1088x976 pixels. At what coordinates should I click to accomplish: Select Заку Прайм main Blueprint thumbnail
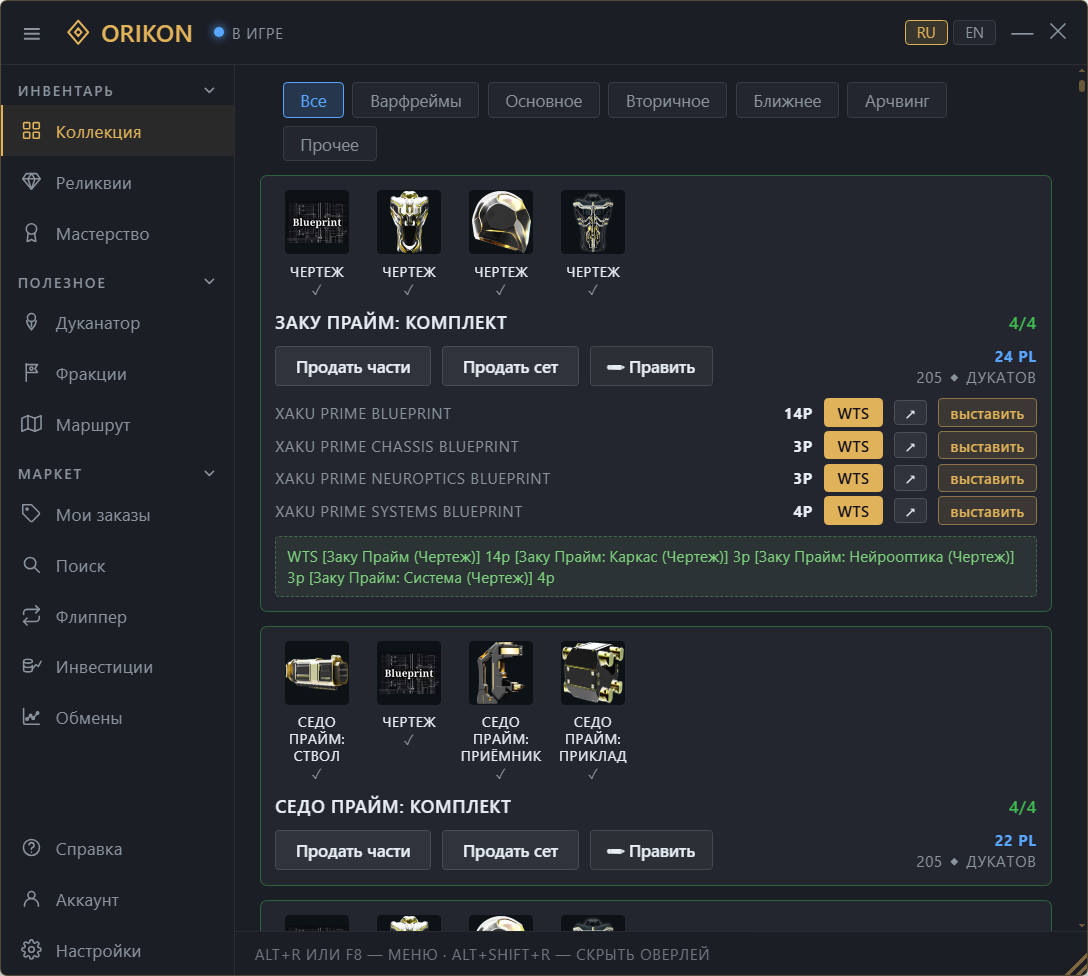(317, 222)
